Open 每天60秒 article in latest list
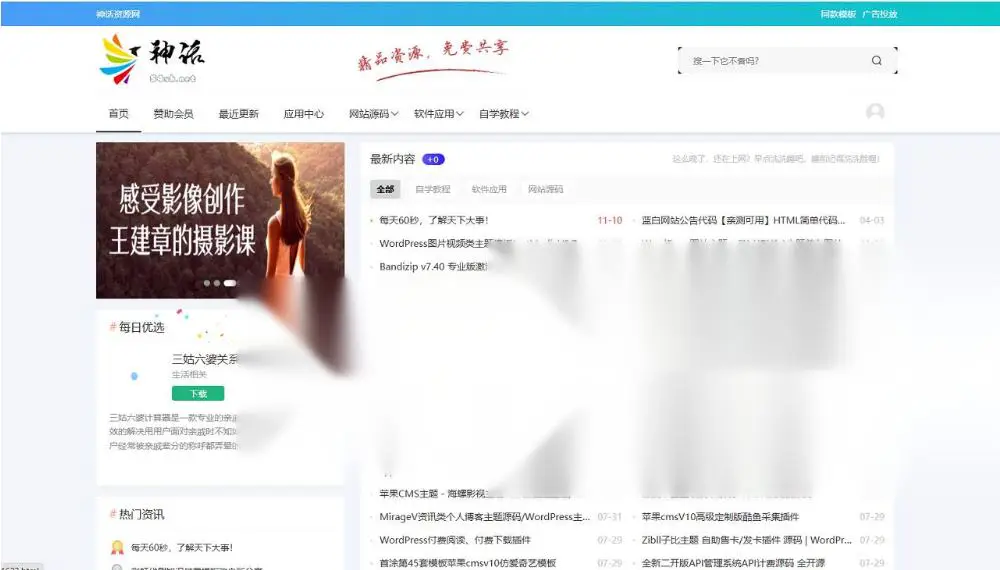This screenshot has width=1000, height=570. [x=434, y=220]
